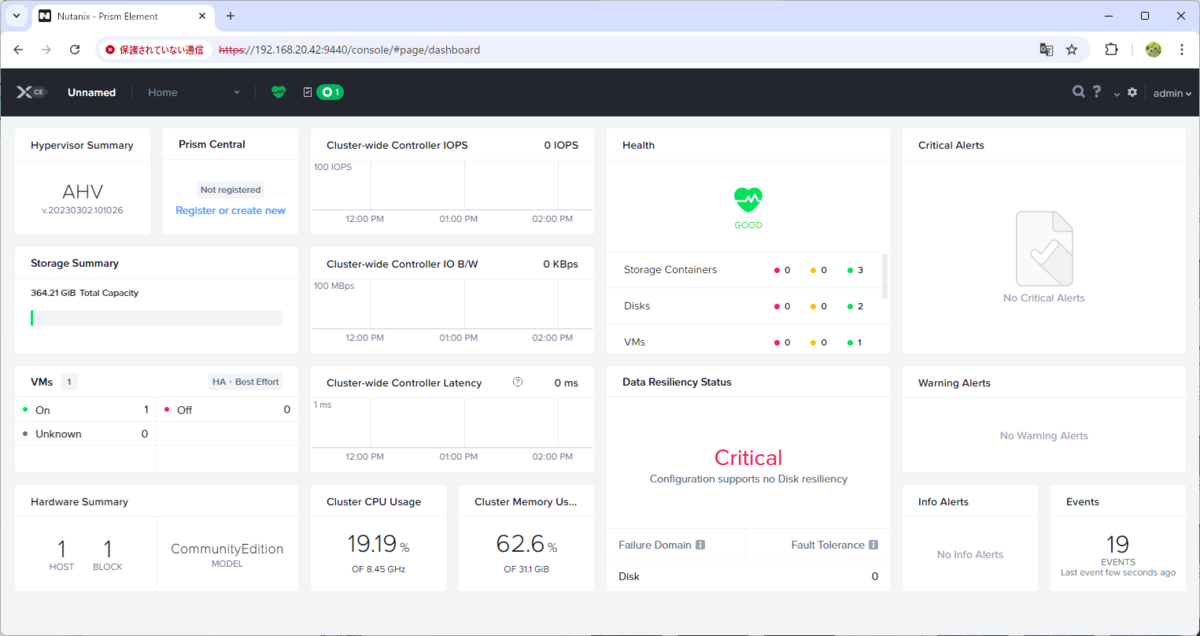The height and width of the screenshot is (636, 1200).
Task: Click the Disk failure domain row
Action: 747,576
